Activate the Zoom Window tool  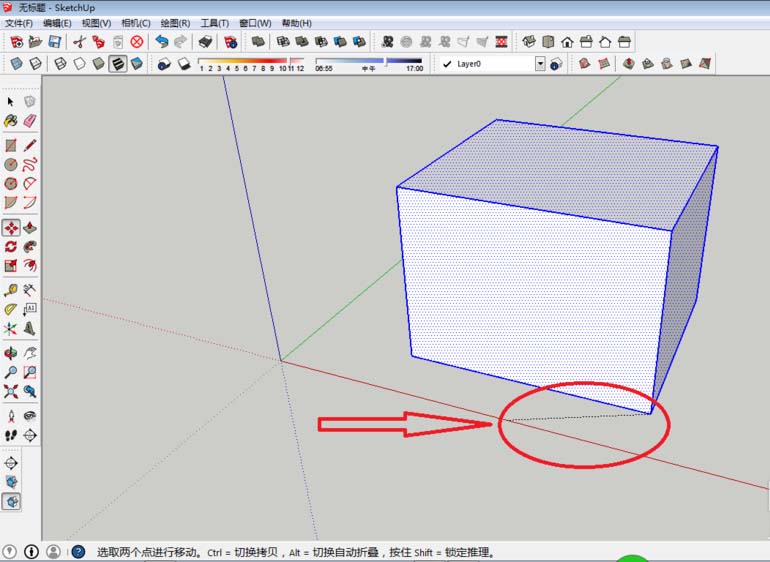(30, 372)
